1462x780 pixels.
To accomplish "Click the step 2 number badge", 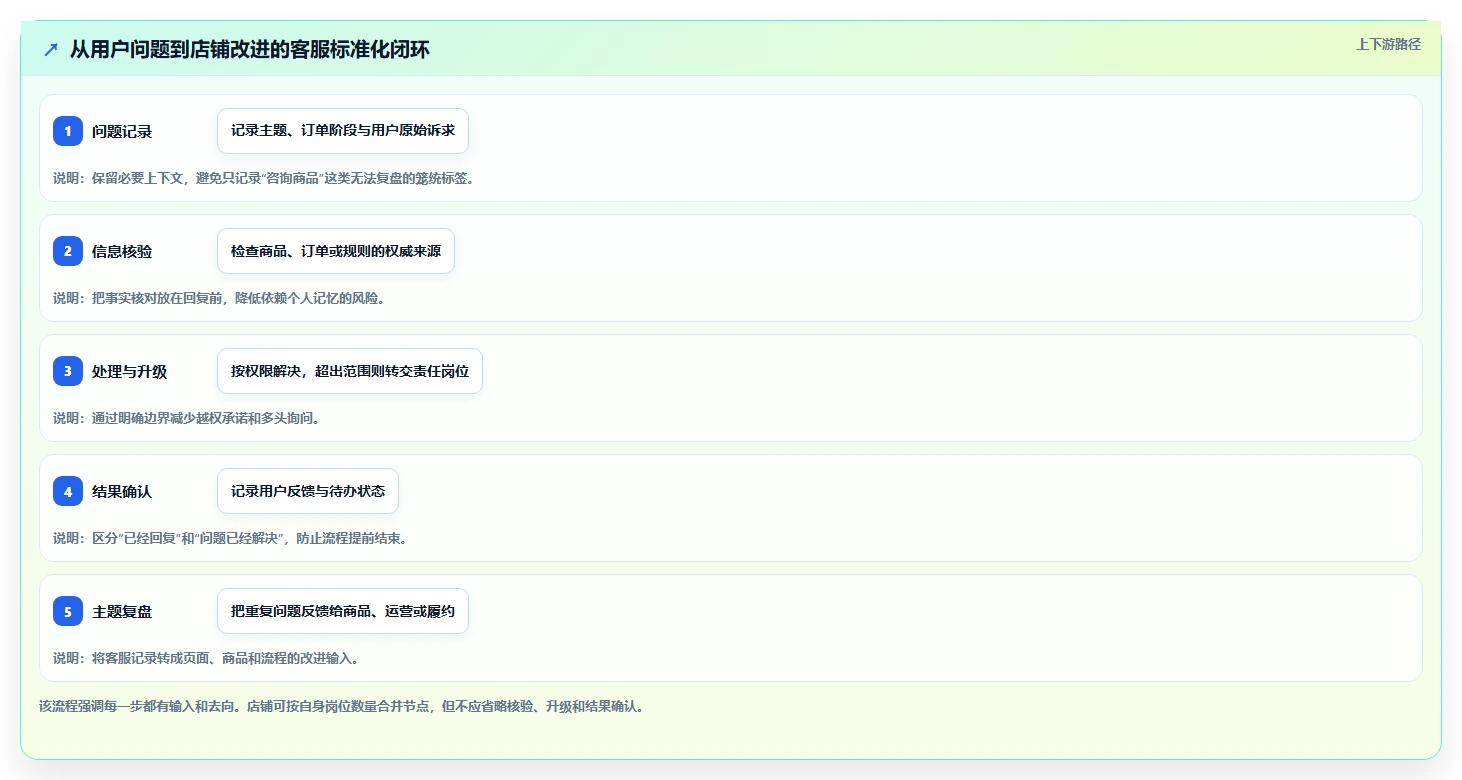I will (x=68, y=251).
